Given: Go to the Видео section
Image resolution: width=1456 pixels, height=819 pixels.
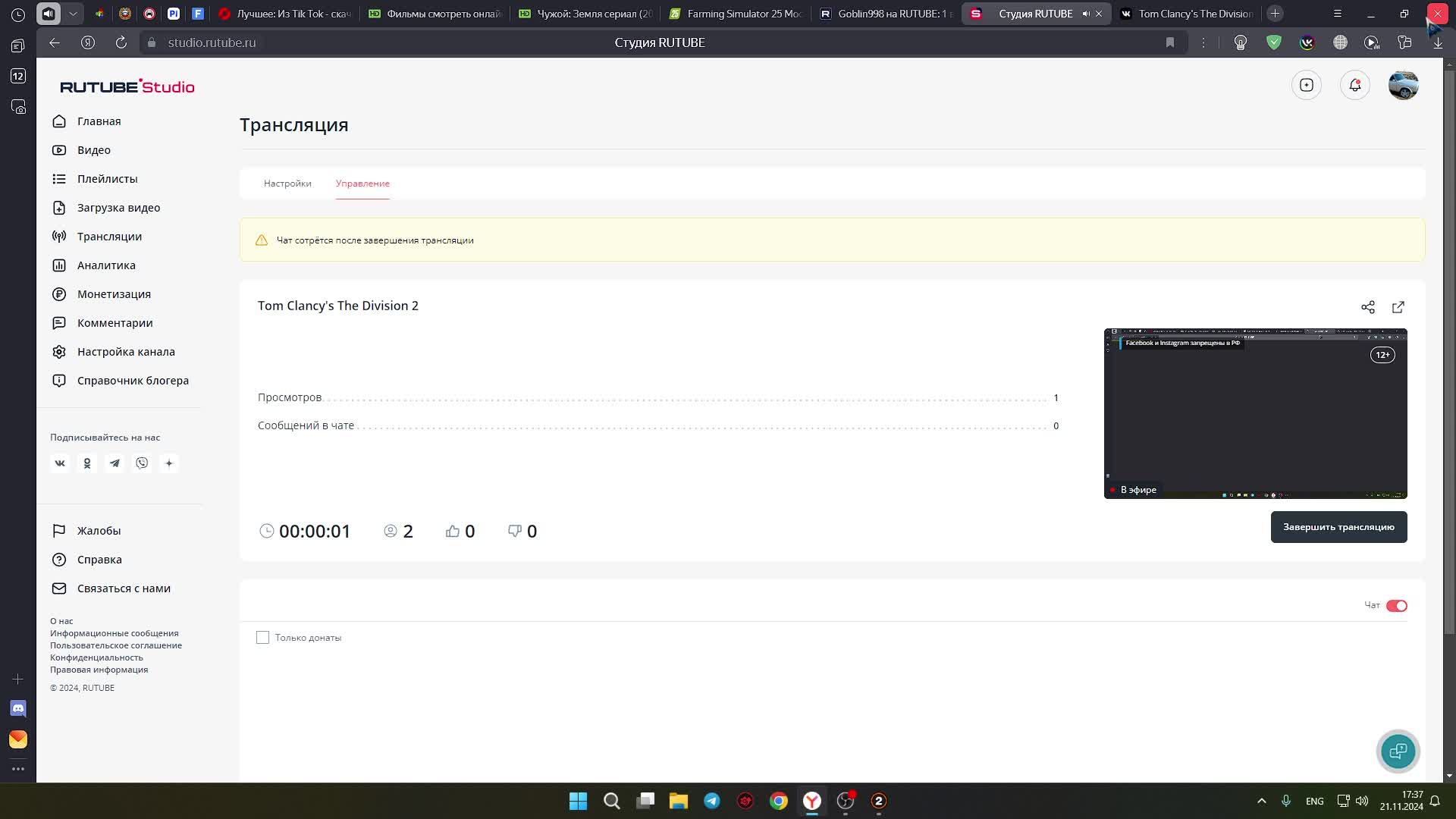Looking at the screenshot, I should 93,150.
